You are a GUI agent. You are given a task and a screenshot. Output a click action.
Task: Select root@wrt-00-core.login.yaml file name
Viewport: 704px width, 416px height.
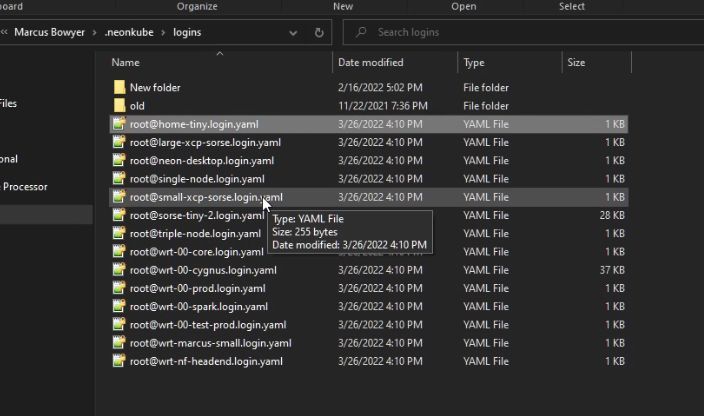point(197,252)
